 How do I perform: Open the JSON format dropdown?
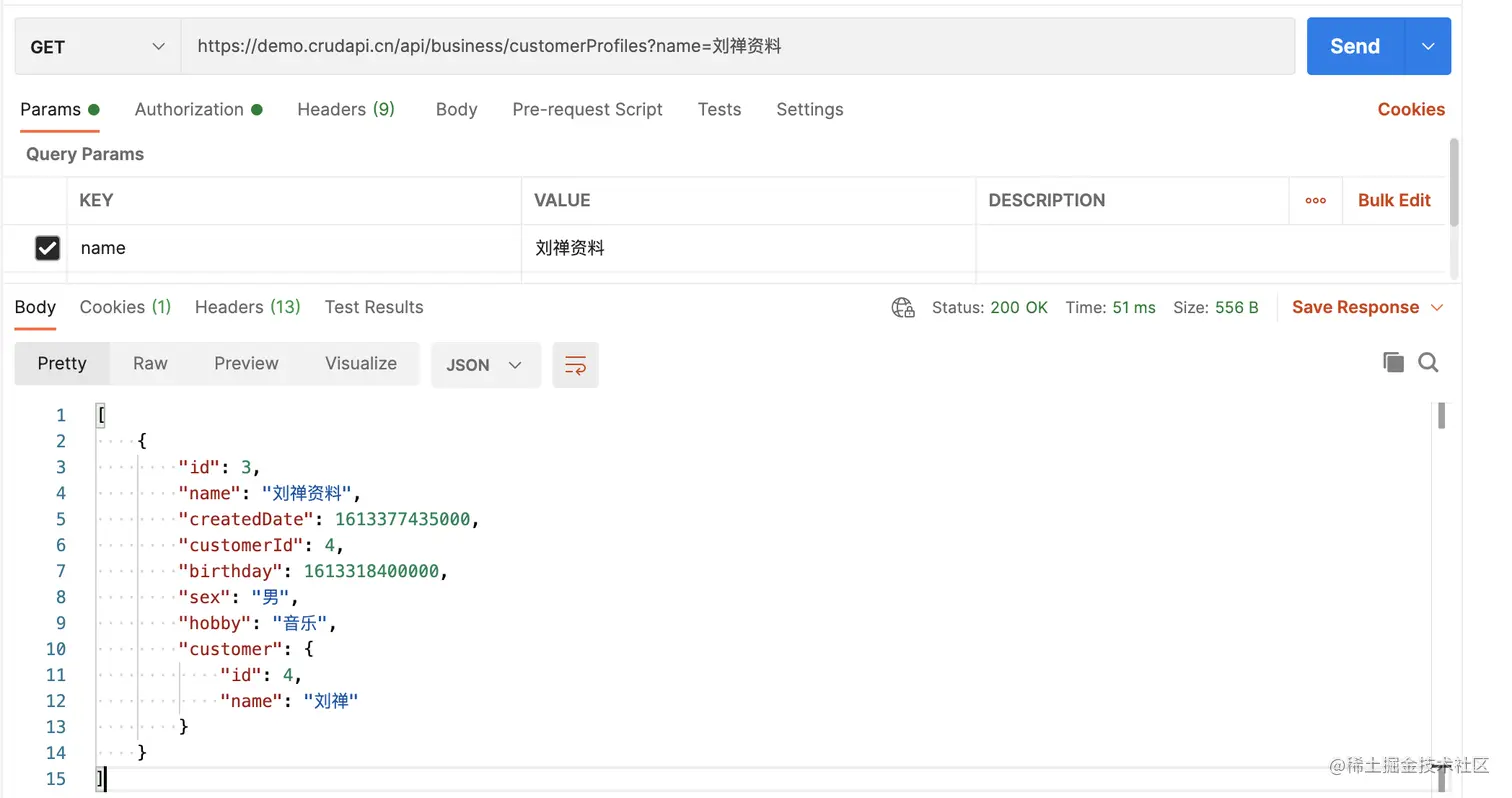coord(485,365)
